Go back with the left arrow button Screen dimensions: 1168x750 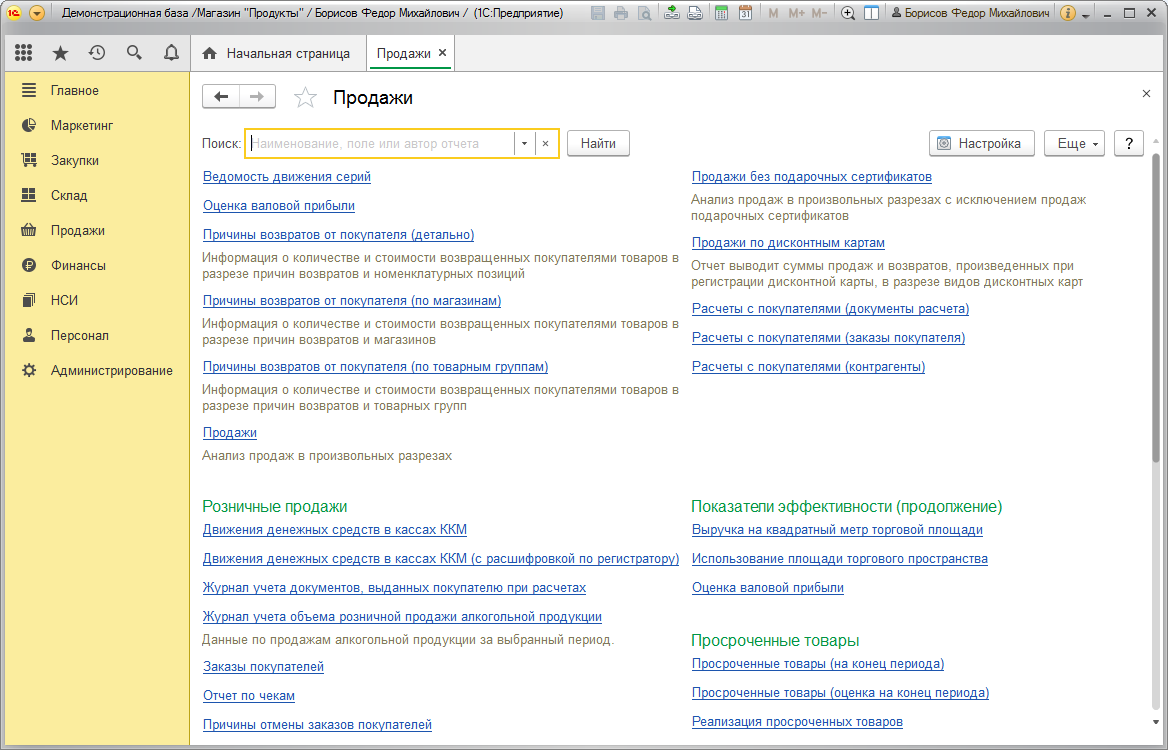(220, 97)
